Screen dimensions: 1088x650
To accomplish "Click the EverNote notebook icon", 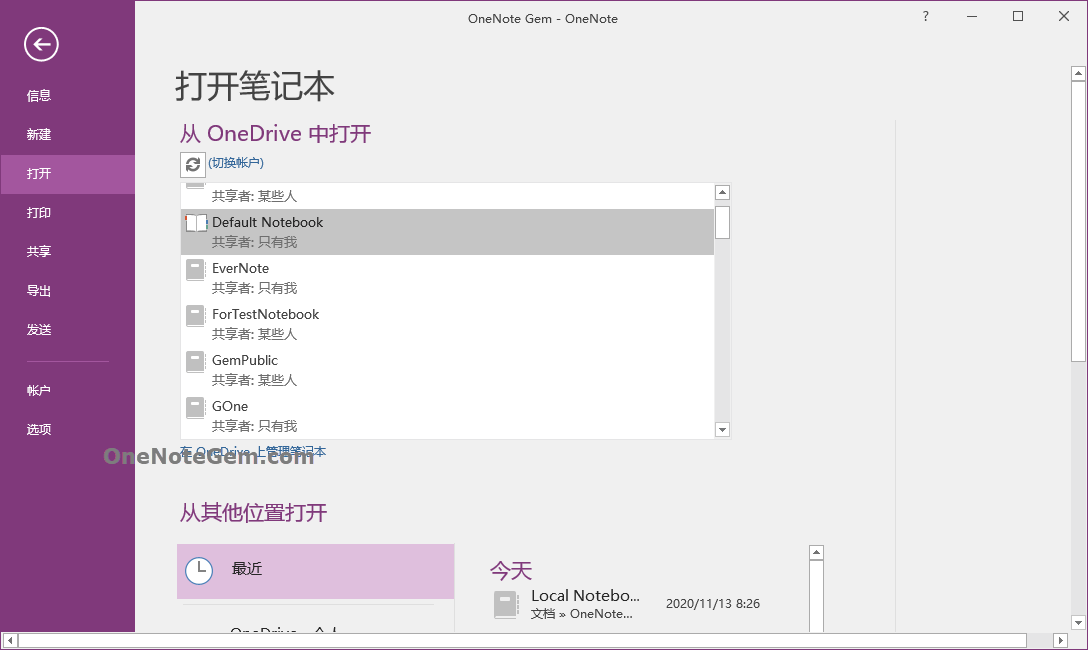I will (196, 270).
